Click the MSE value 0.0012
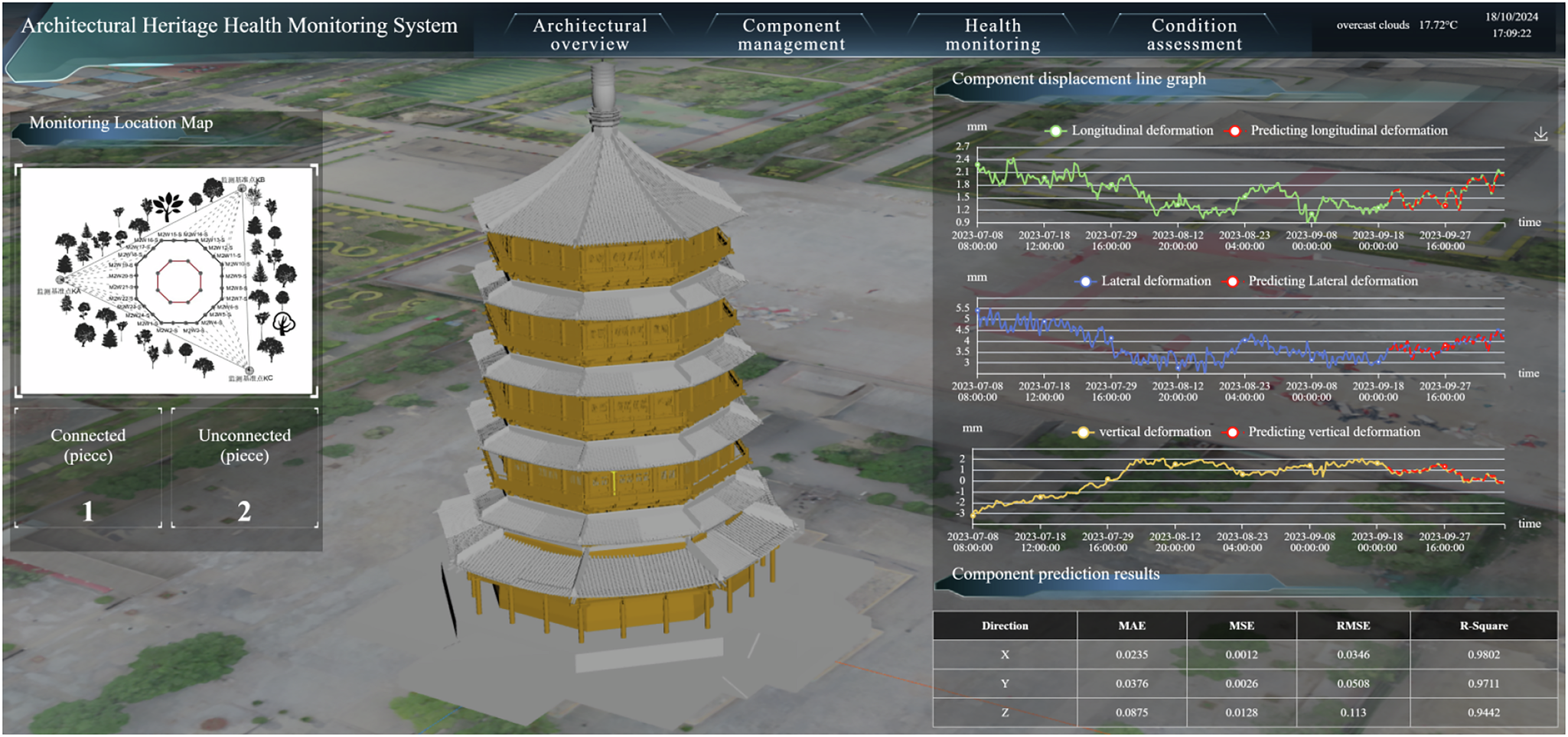Image resolution: width=1568 pixels, height=737 pixels. (x=1241, y=655)
